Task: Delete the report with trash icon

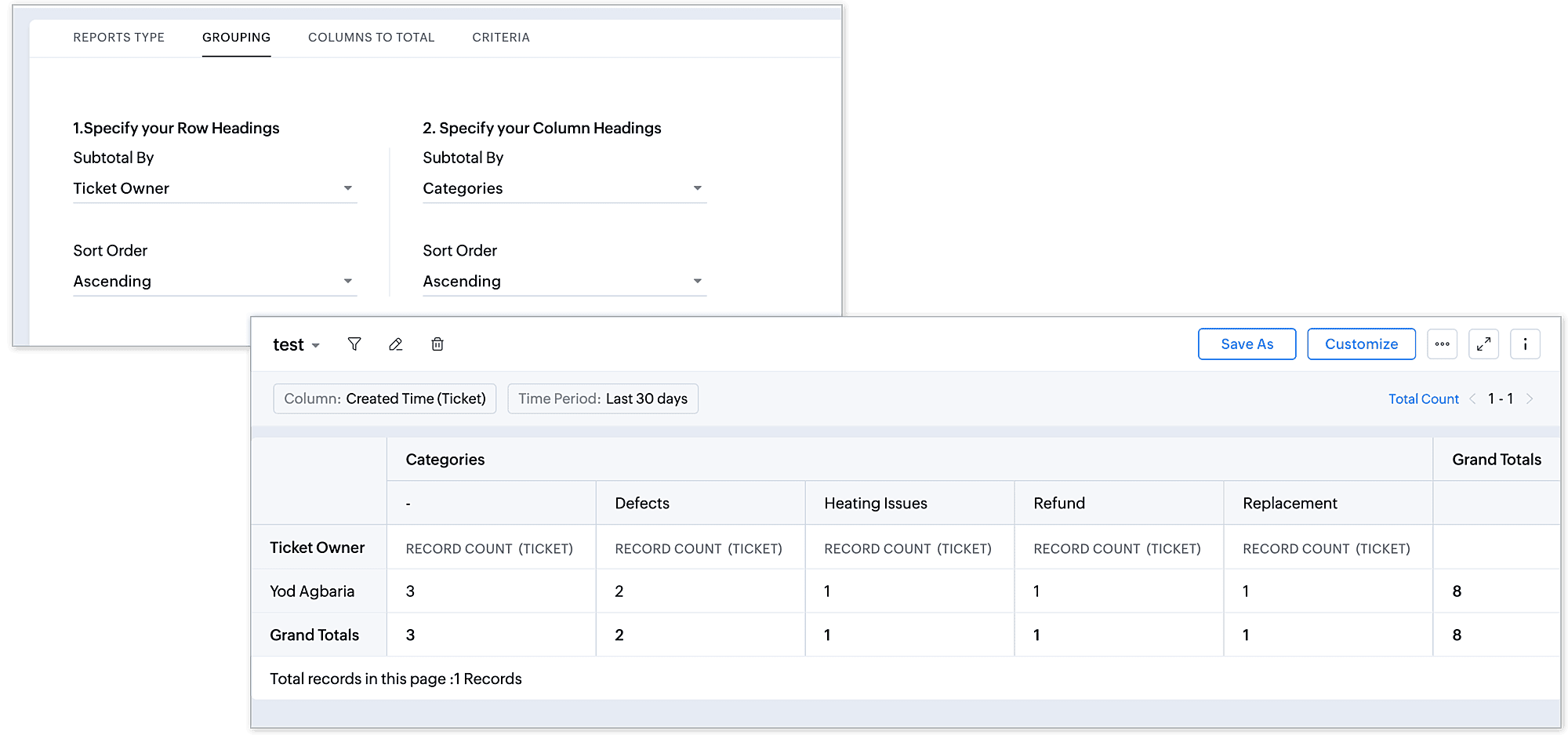Action: coord(437,344)
